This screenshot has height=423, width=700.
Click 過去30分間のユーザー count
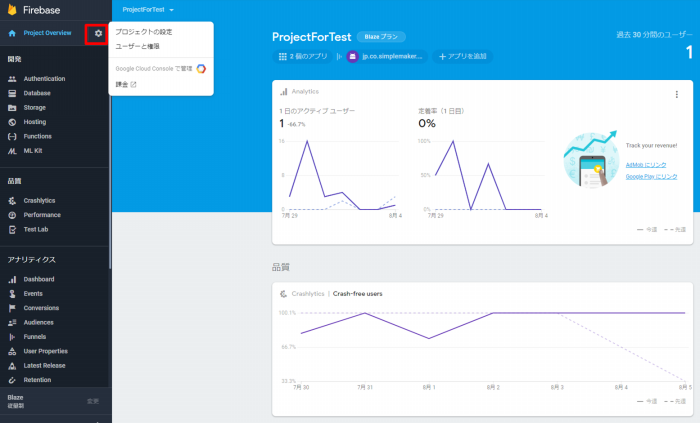pyautogui.click(x=689, y=53)
